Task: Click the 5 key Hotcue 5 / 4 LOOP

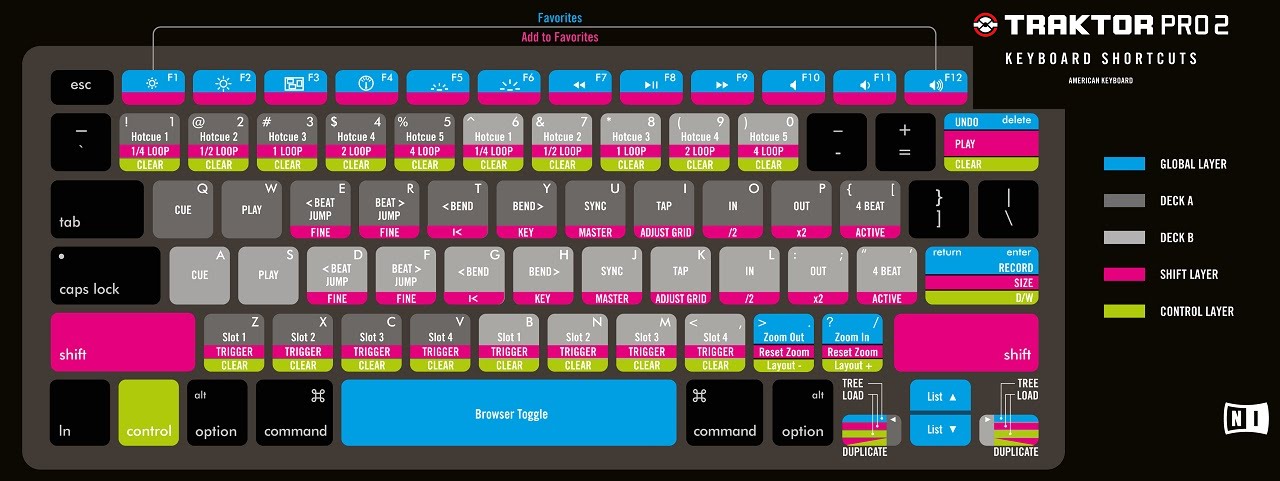Action: click(x=424, y=142)
